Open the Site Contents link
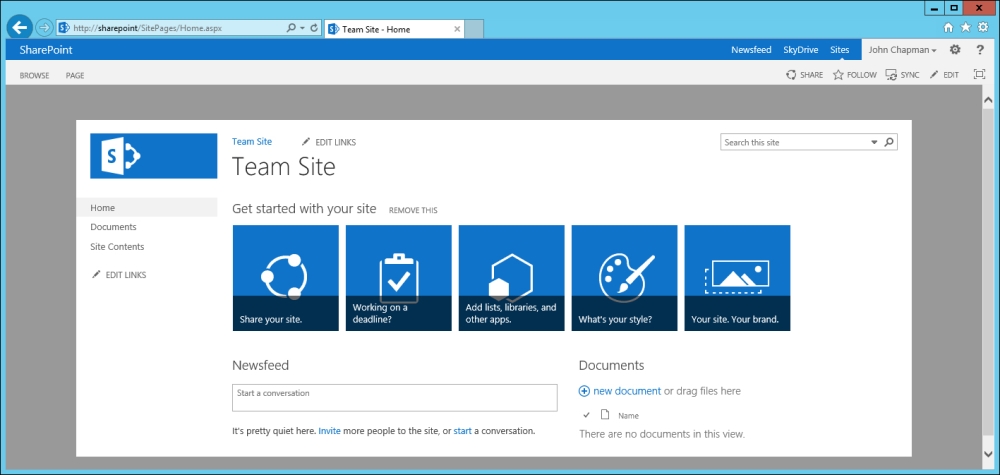Image resolution: width=1000 pixels, height=475 pixels. pyautogui.click(x=117, y=247)
